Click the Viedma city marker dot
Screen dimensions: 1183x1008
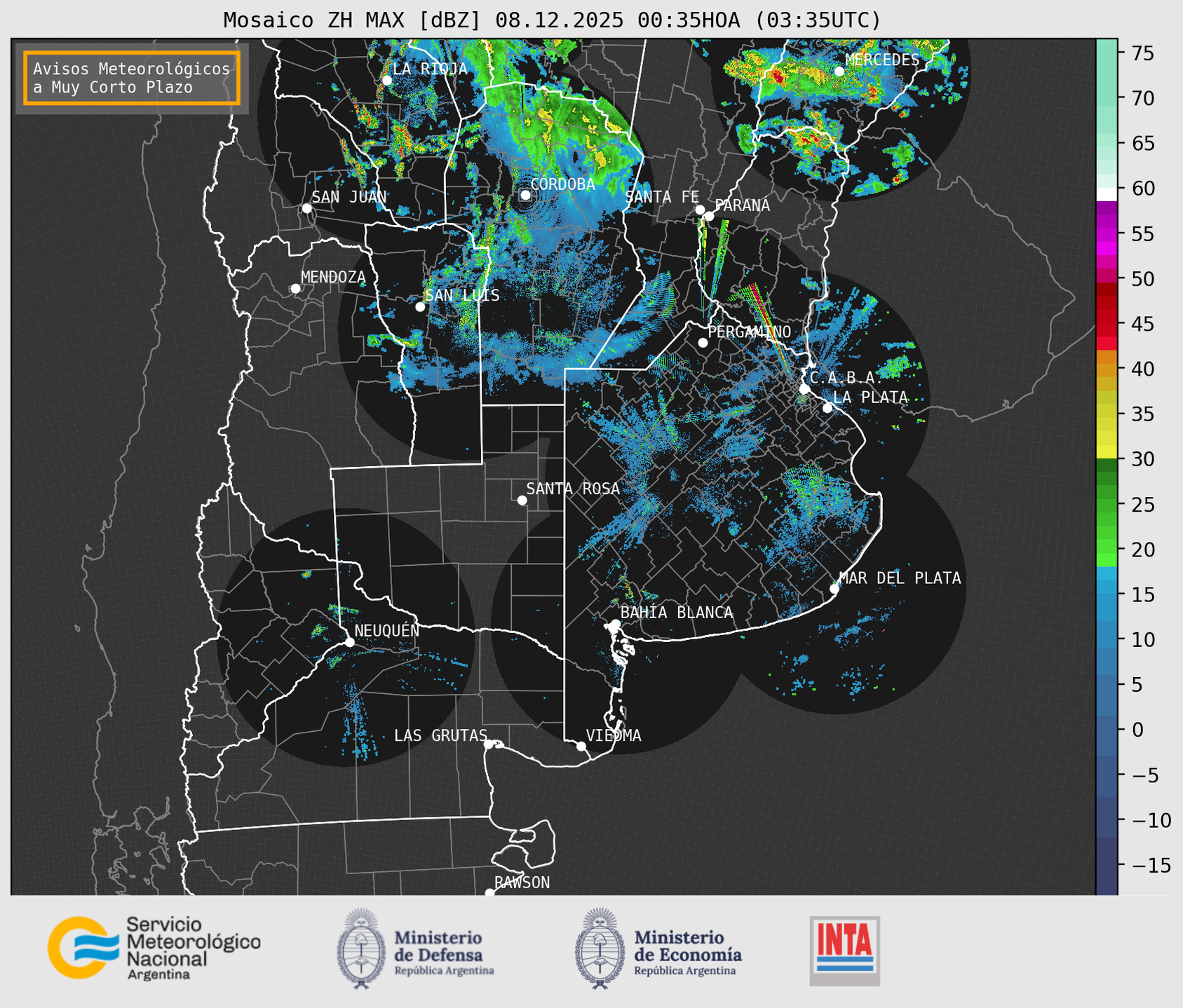pyautogui.click(x=581, y=746)
